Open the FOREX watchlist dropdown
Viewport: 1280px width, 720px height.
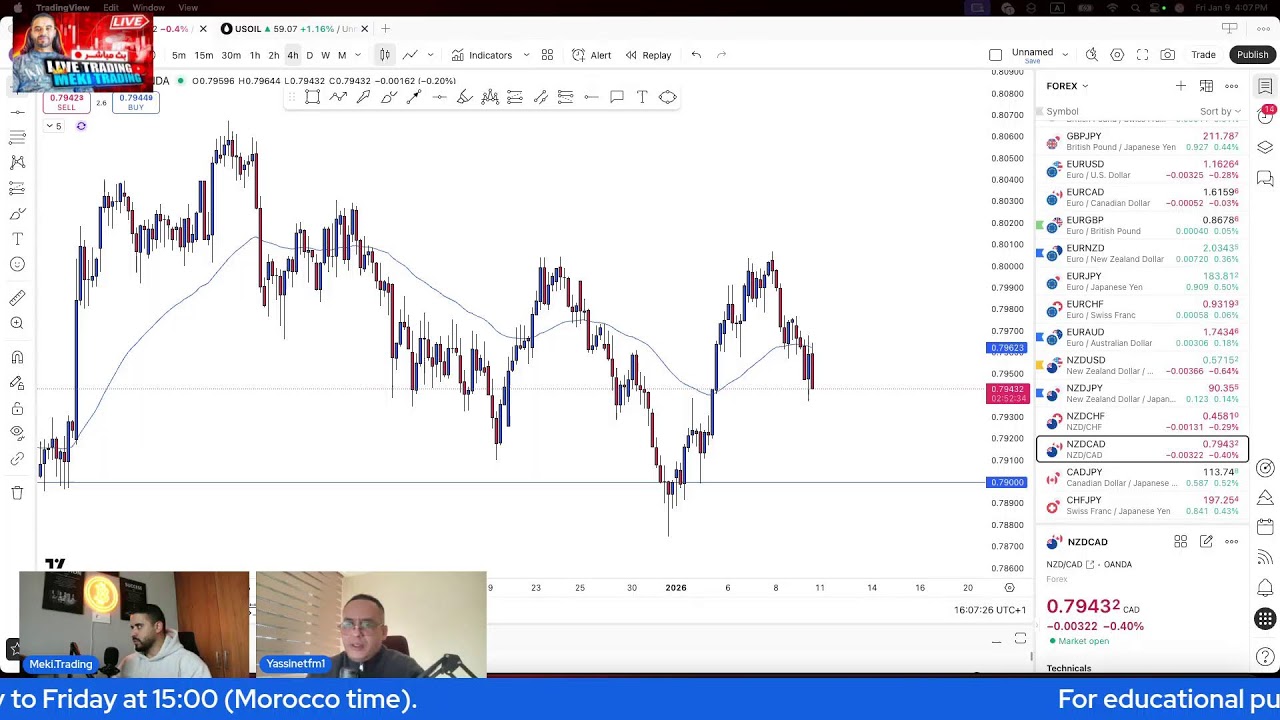coord(1067,86)
